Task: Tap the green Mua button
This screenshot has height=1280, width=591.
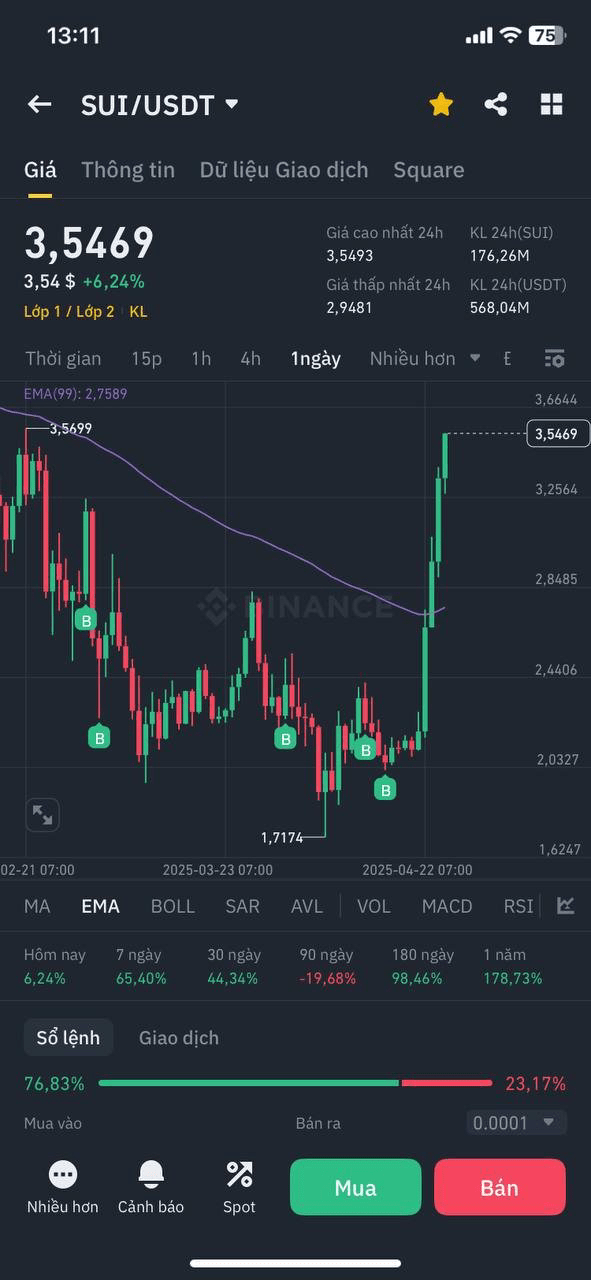Action: [356, 1187]
